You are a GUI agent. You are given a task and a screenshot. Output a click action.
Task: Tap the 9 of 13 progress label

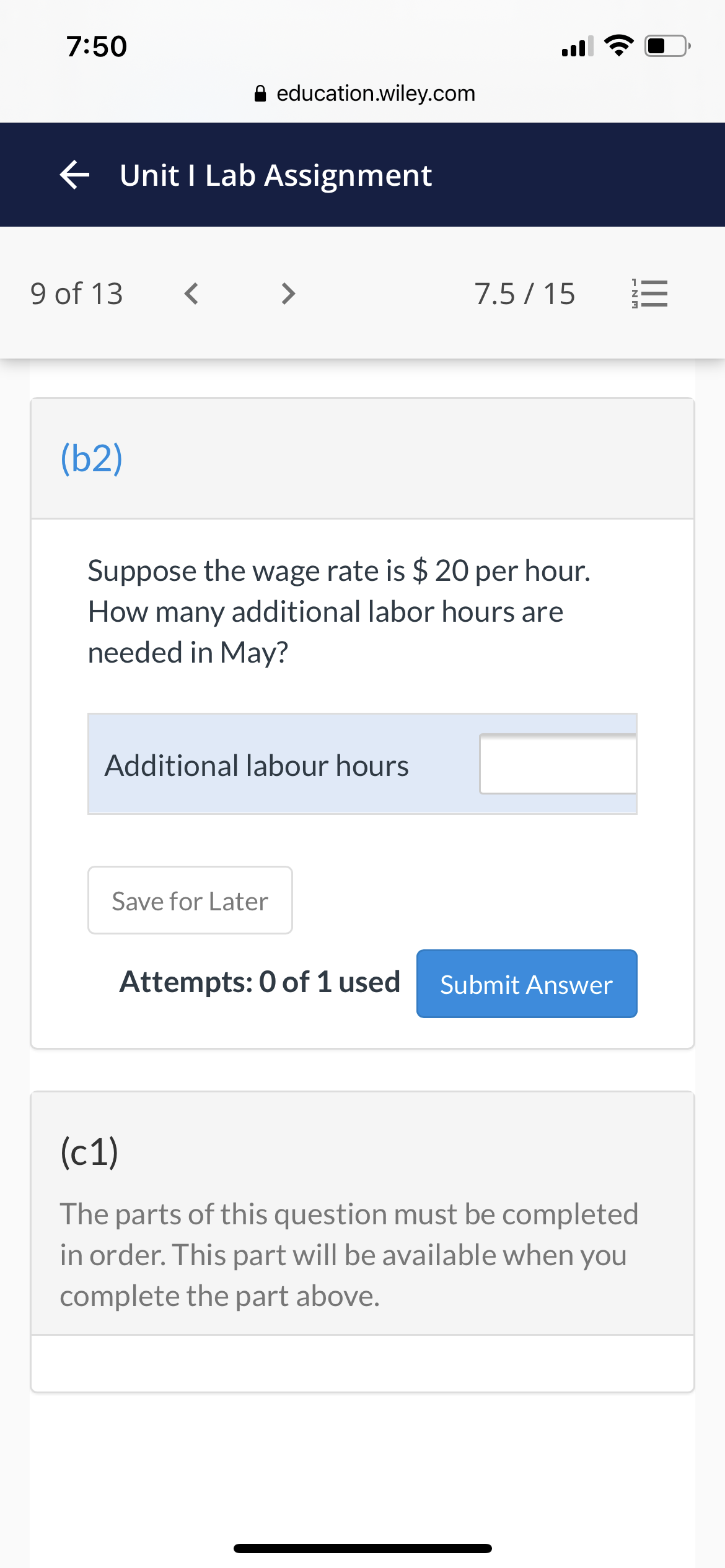pos(76,294)
